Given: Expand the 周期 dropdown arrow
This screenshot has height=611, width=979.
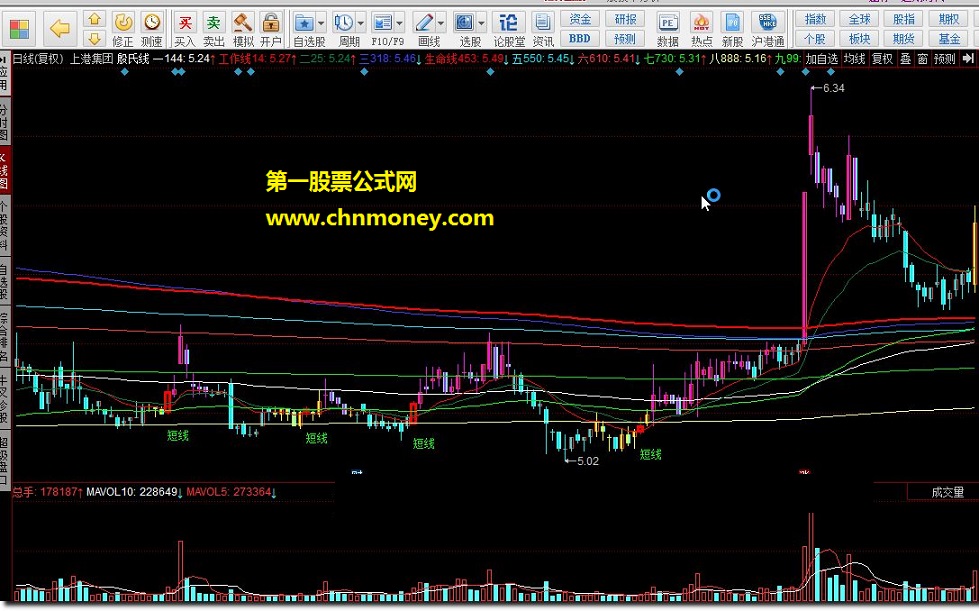Looking at the screenshot, I should point(360,24).
